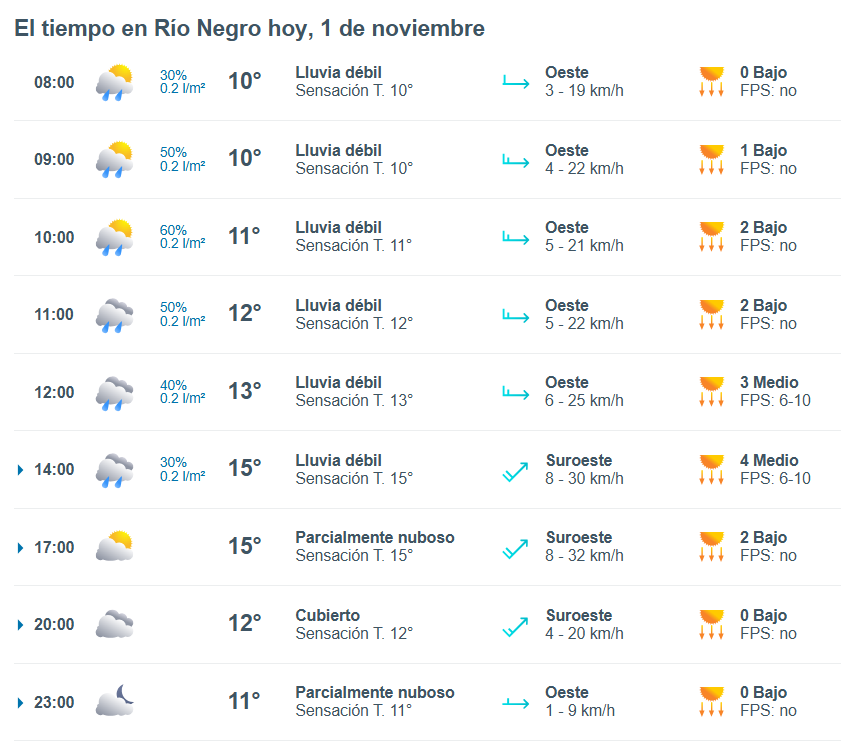Click the 23:00 moon and cloud icon
841x748 pixels.
point(114,702)
